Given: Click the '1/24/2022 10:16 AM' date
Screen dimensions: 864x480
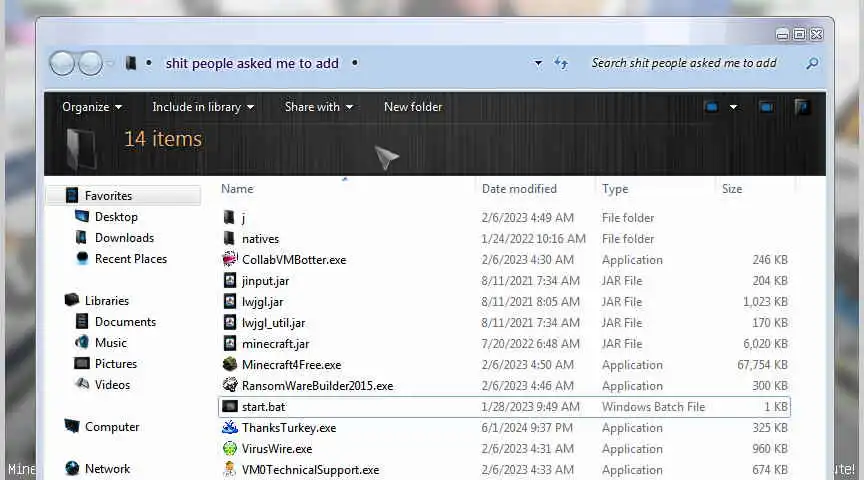Looking at the screenshot, I should 533,239.
